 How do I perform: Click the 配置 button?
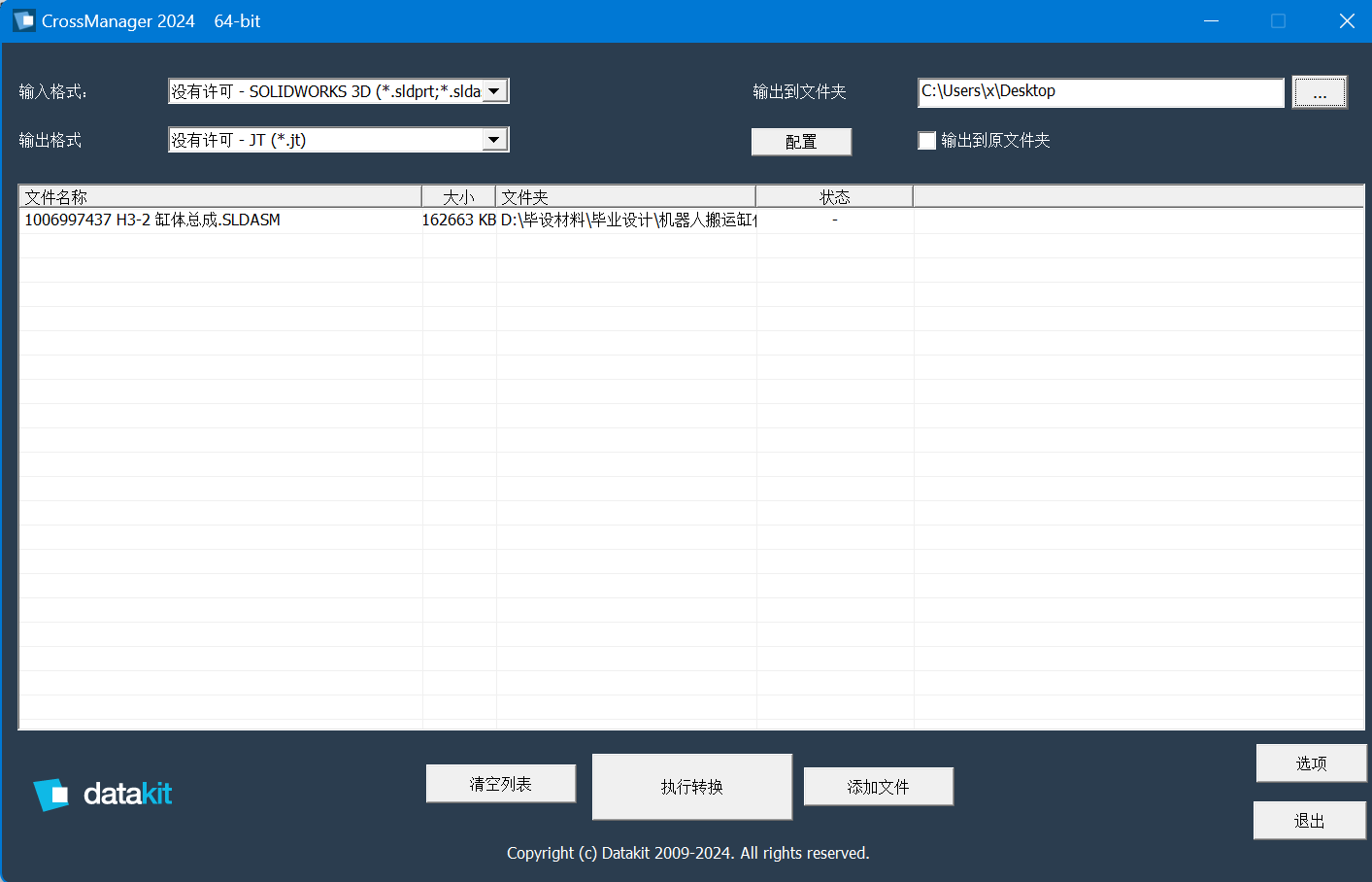[801, 142]
